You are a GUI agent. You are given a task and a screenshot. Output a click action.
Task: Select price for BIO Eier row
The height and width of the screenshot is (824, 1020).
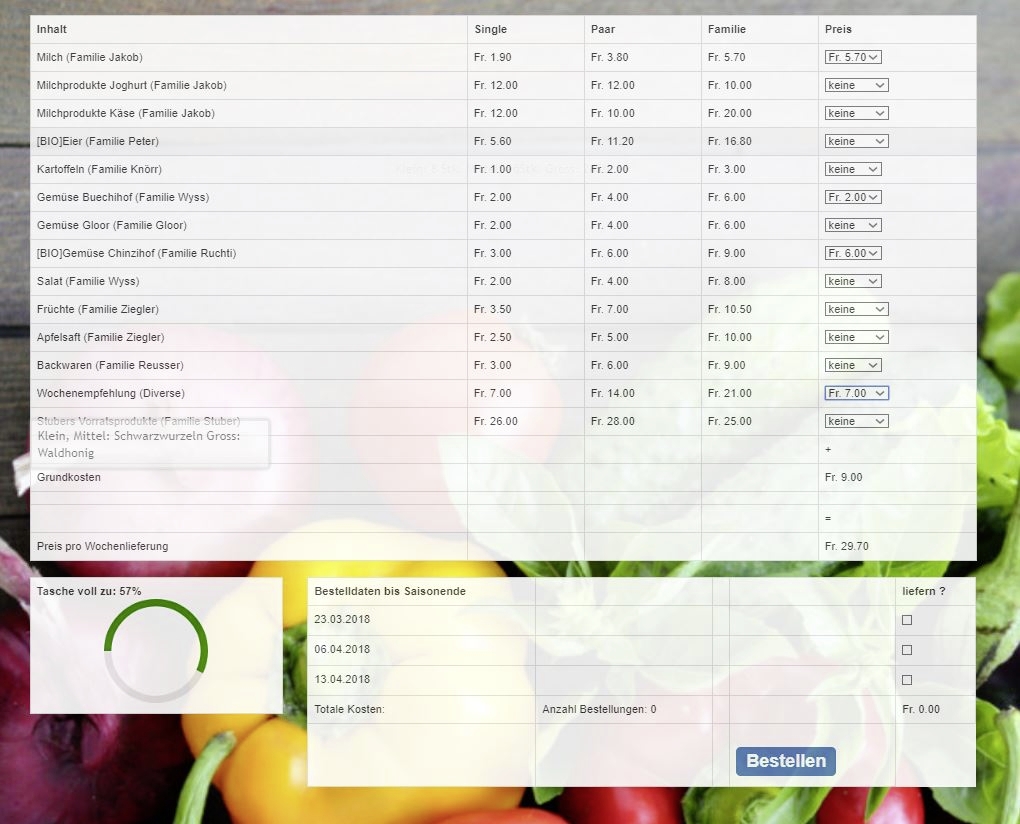(x=856, y=142)
